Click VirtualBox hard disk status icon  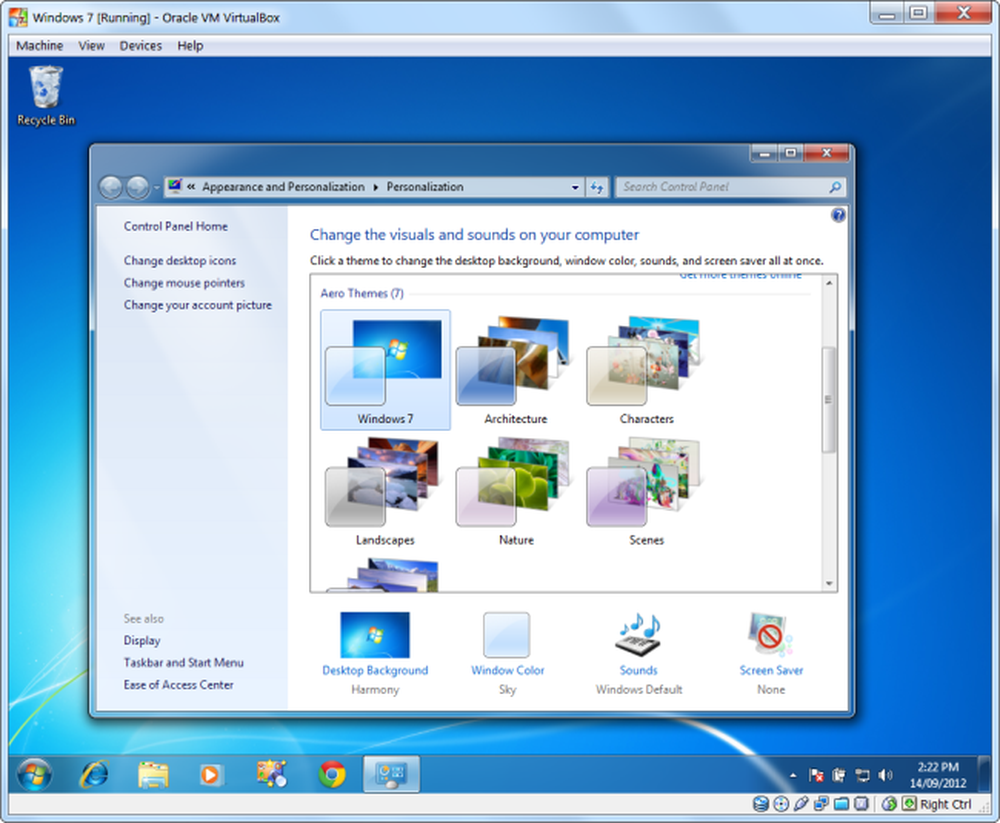coord(760,804)
